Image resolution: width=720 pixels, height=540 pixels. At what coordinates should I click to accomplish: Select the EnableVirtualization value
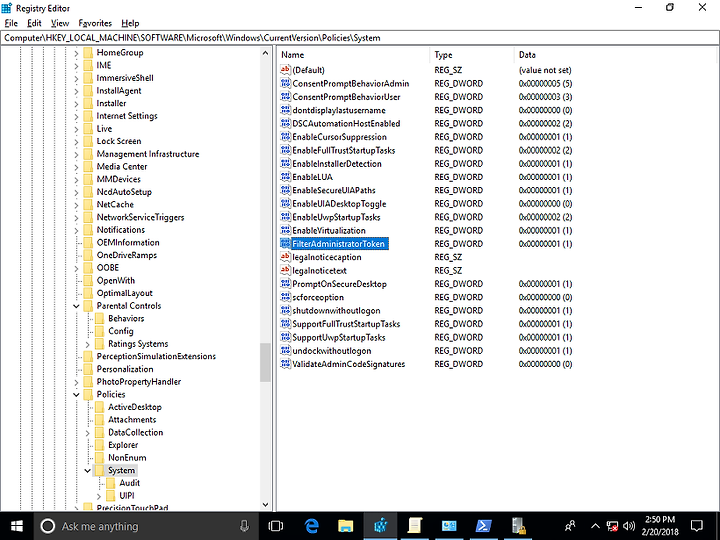[329, 231]
